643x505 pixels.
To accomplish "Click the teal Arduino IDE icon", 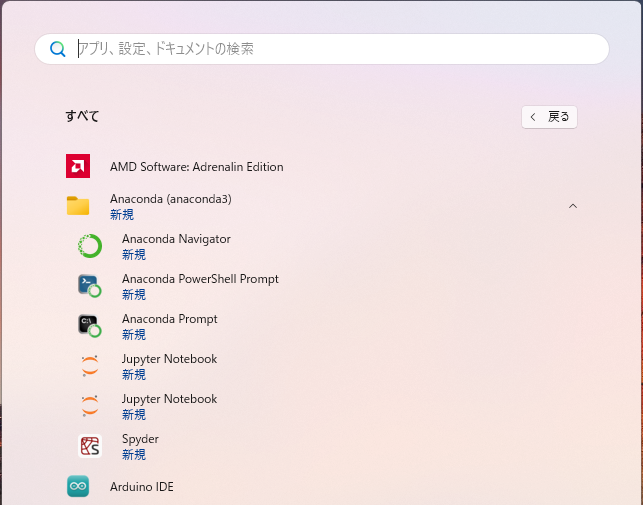I will (78, 486).
